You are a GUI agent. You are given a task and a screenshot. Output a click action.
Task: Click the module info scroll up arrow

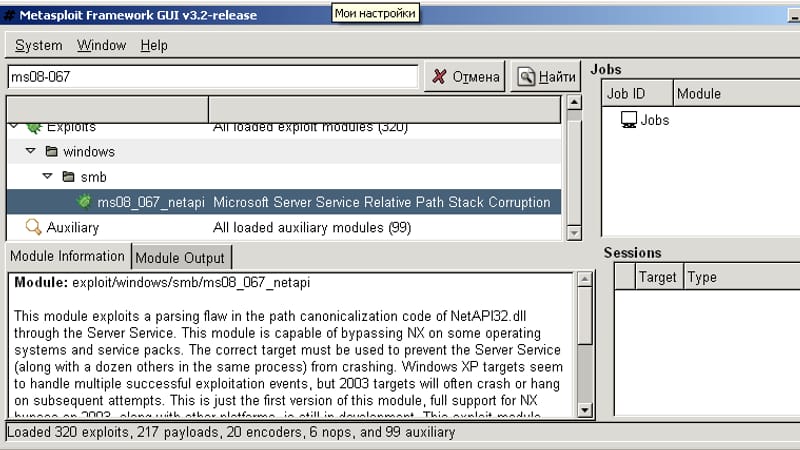tap(585, 279)
